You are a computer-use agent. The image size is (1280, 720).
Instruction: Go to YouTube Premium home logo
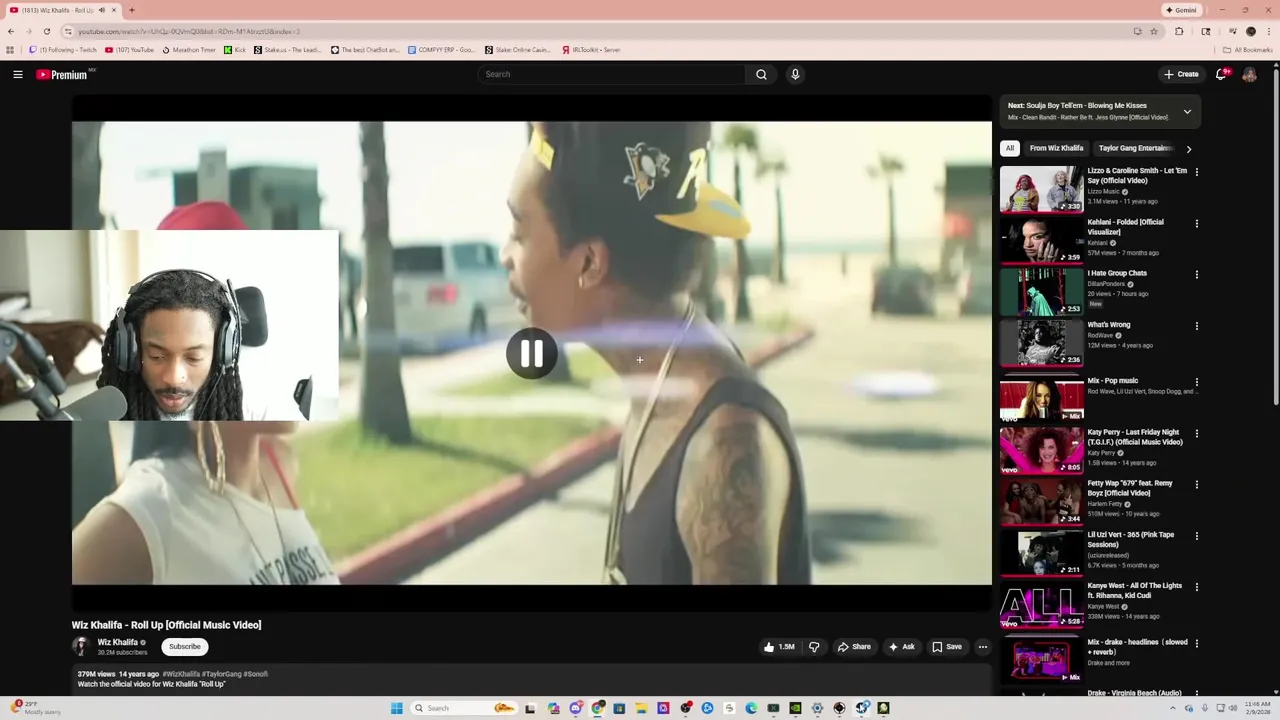click(62, 74)
